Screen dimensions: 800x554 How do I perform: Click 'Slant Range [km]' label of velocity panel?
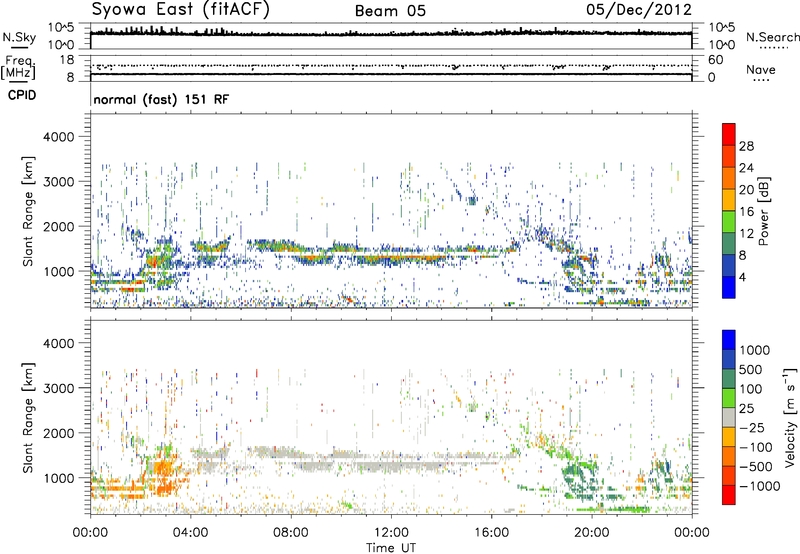(x=28, y=418)
